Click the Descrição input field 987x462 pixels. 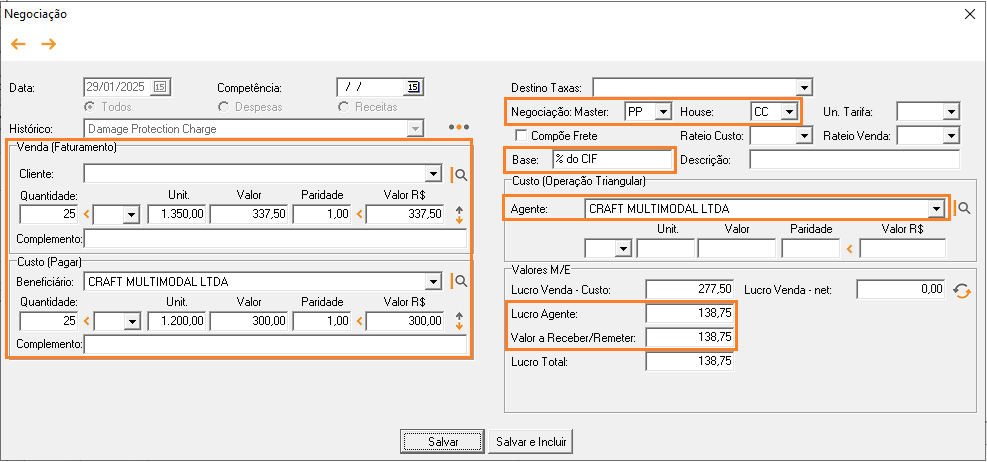pos(855,160)
